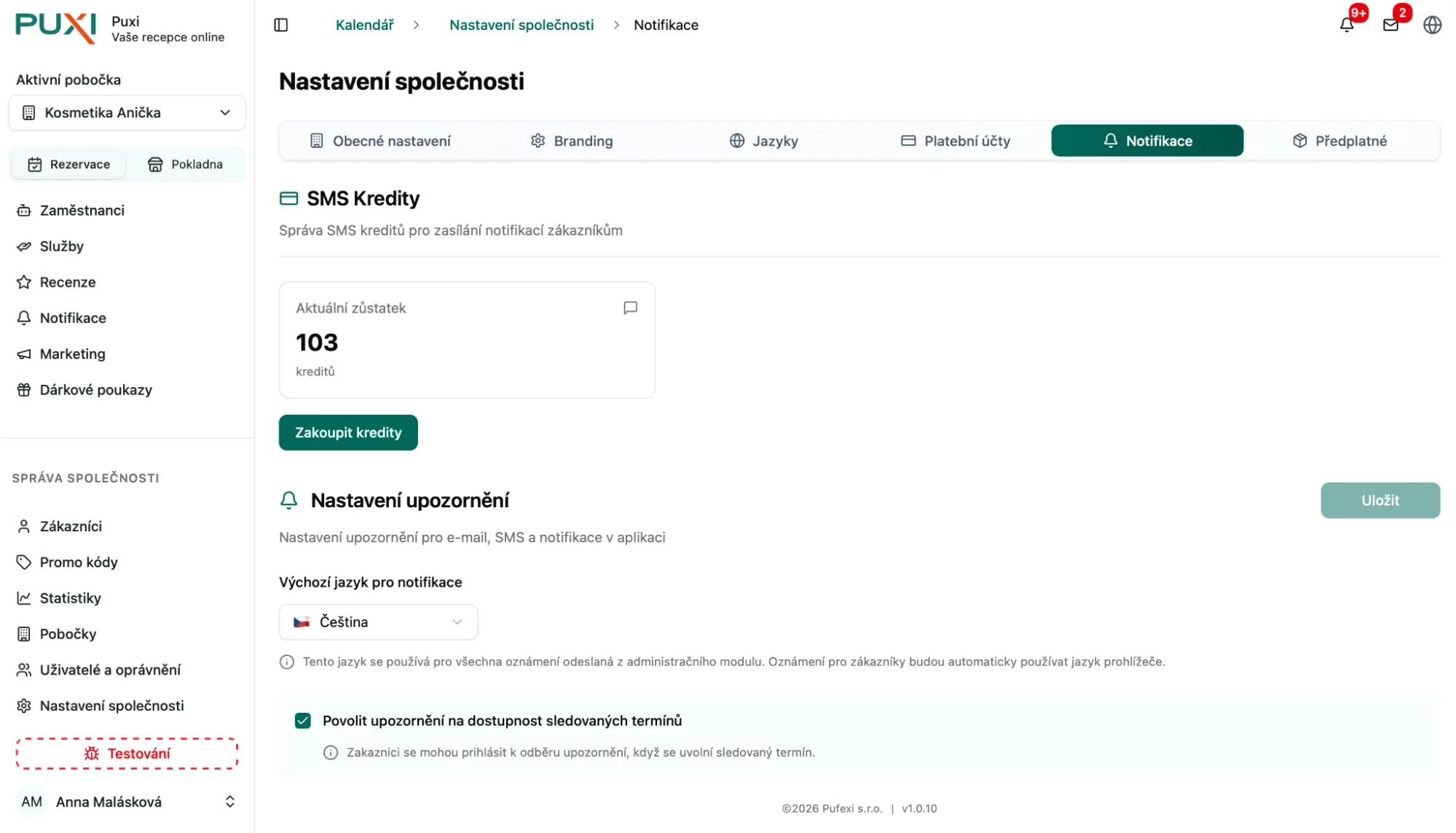Image resolution: width=1456 pixels, height=833 pixels.
Task: Uncheck Povolit upozornění na dostupnost sledovaných termínů
Action: [303, 721]
